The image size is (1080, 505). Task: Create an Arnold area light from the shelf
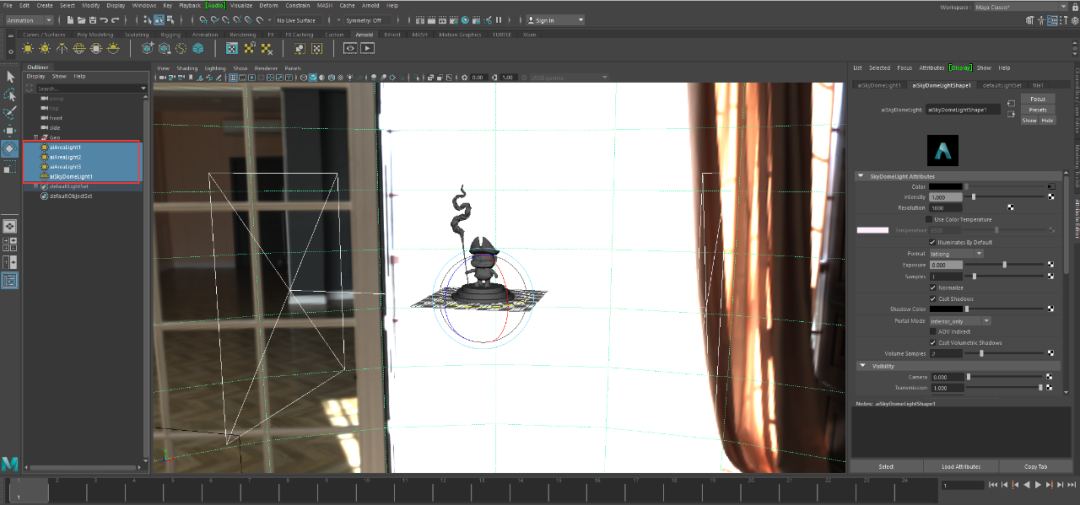(28, 48)
